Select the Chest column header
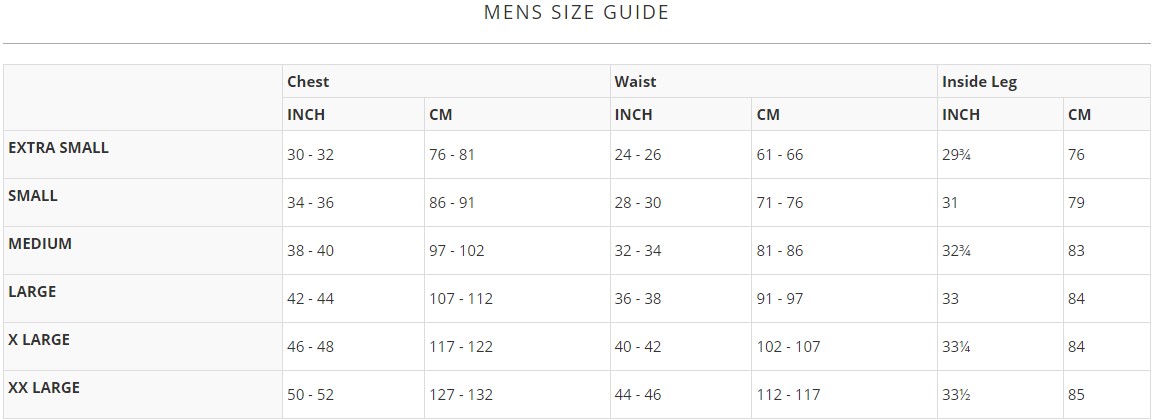Image resolution: width=1152 pixels, height=420 pixels. (308, 82)
